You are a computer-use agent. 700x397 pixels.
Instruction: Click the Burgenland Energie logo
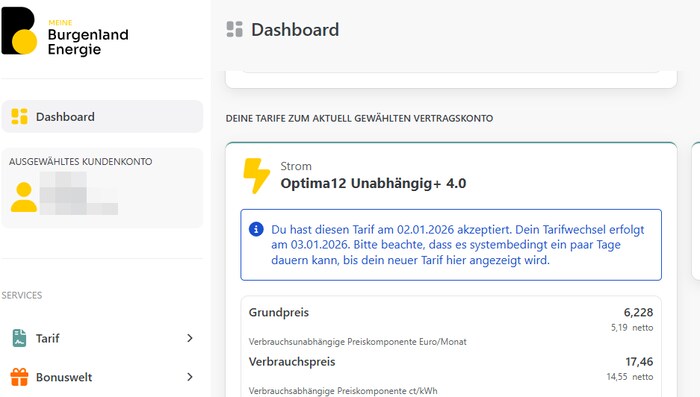point(65,31)
